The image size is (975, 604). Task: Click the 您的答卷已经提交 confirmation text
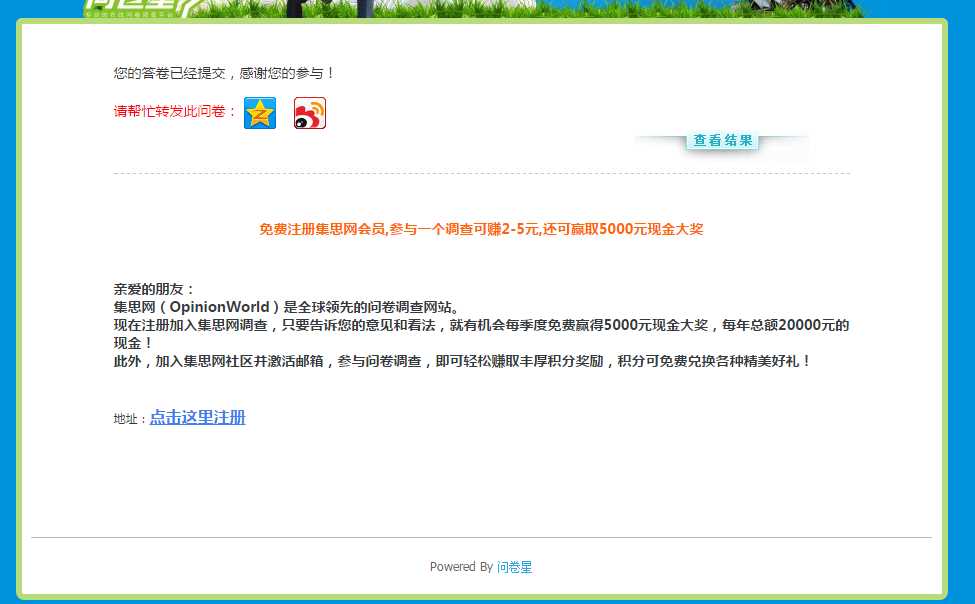tap(223, 73)
